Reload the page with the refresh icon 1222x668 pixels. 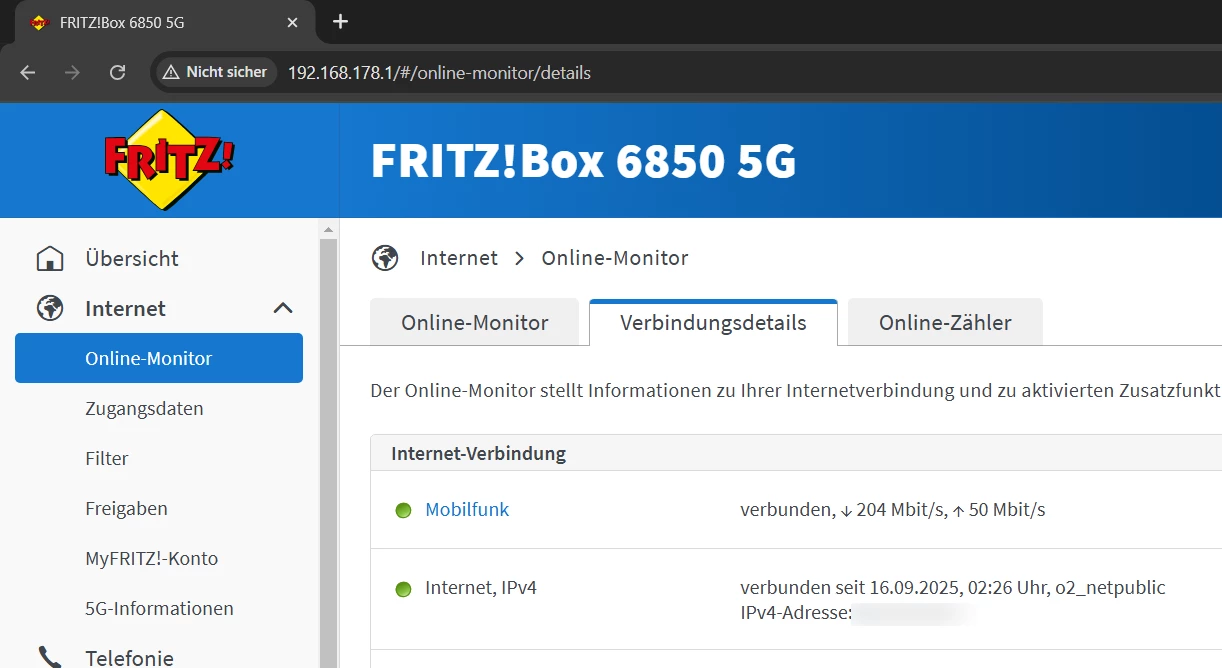(117, 72)
